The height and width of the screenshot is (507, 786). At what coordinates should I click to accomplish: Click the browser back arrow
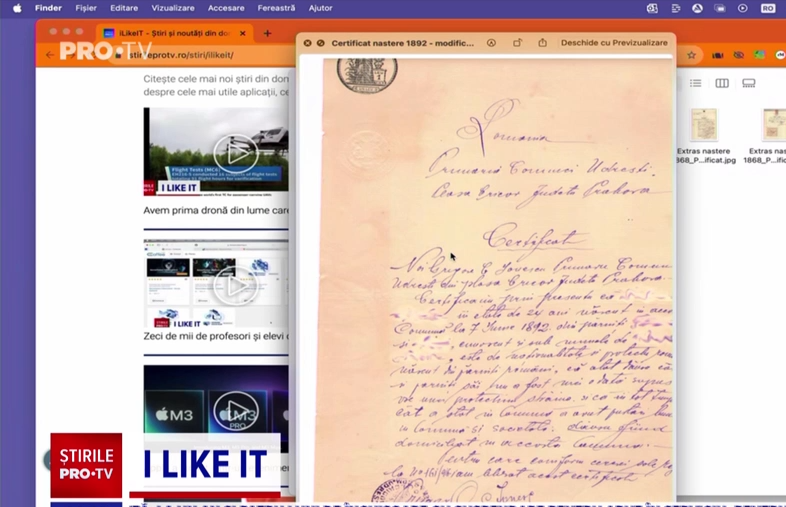(50, 55)
